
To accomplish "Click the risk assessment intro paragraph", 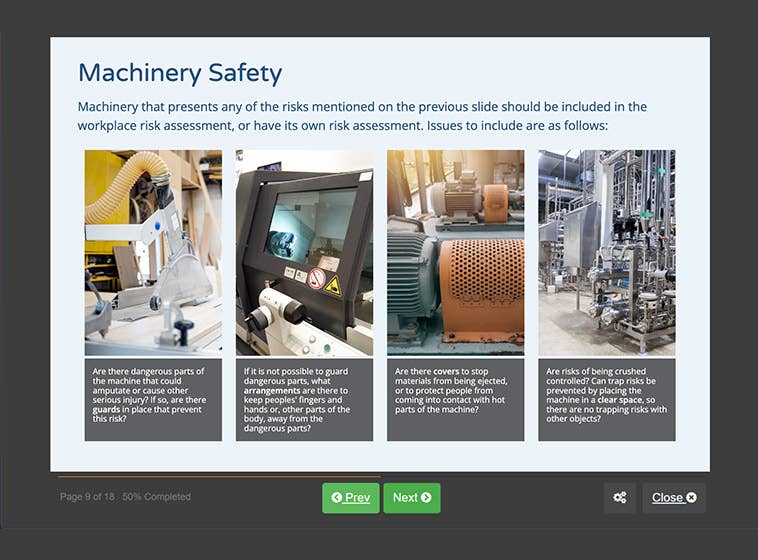I will [362, 116].
